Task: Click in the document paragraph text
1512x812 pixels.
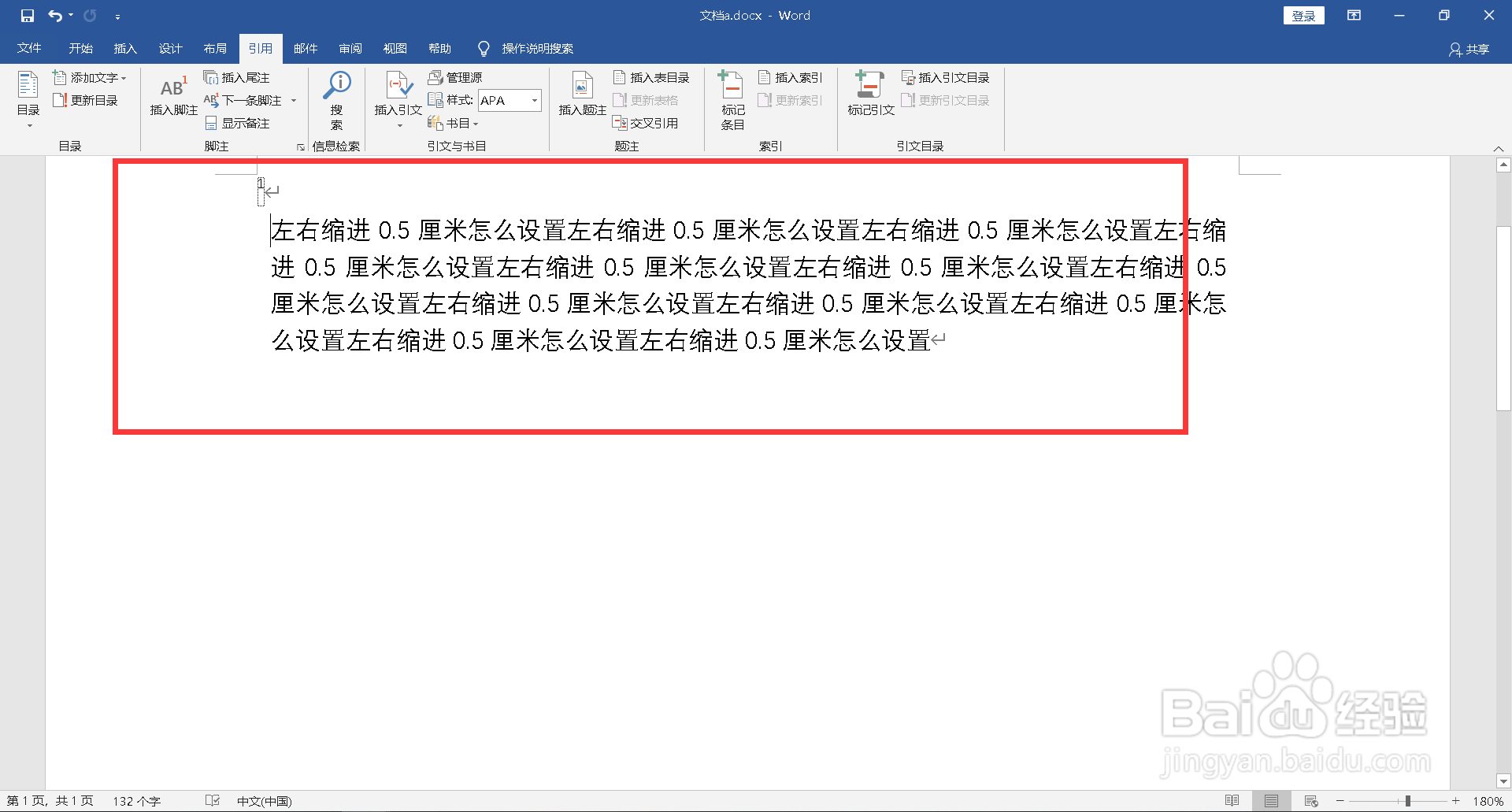Action: pos(748,285)
